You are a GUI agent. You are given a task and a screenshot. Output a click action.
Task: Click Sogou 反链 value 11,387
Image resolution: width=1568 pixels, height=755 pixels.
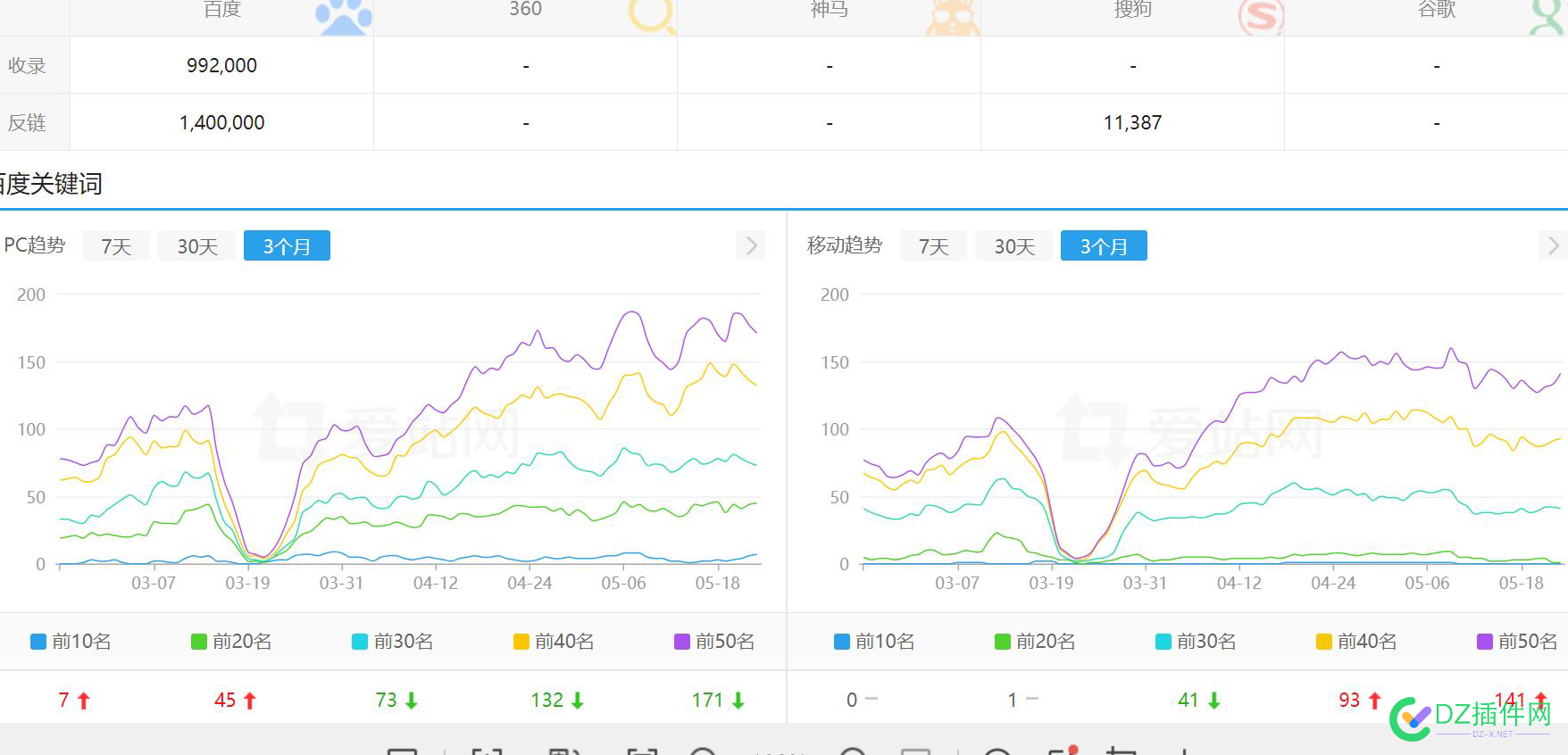coord(1132,122)
